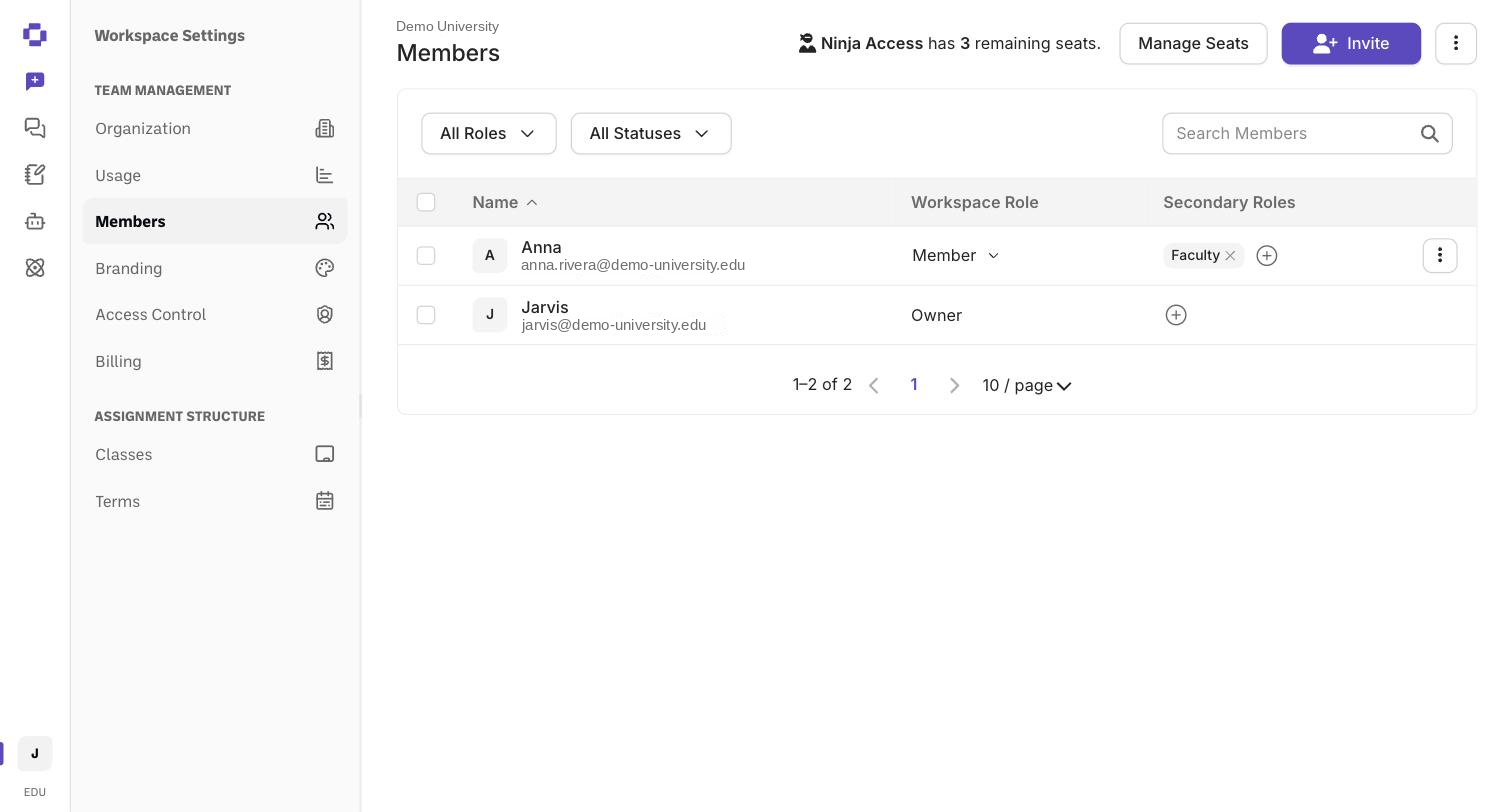Click the Secondary Roles column header
1512x812 pixels.
click(x=1229, y=202)
